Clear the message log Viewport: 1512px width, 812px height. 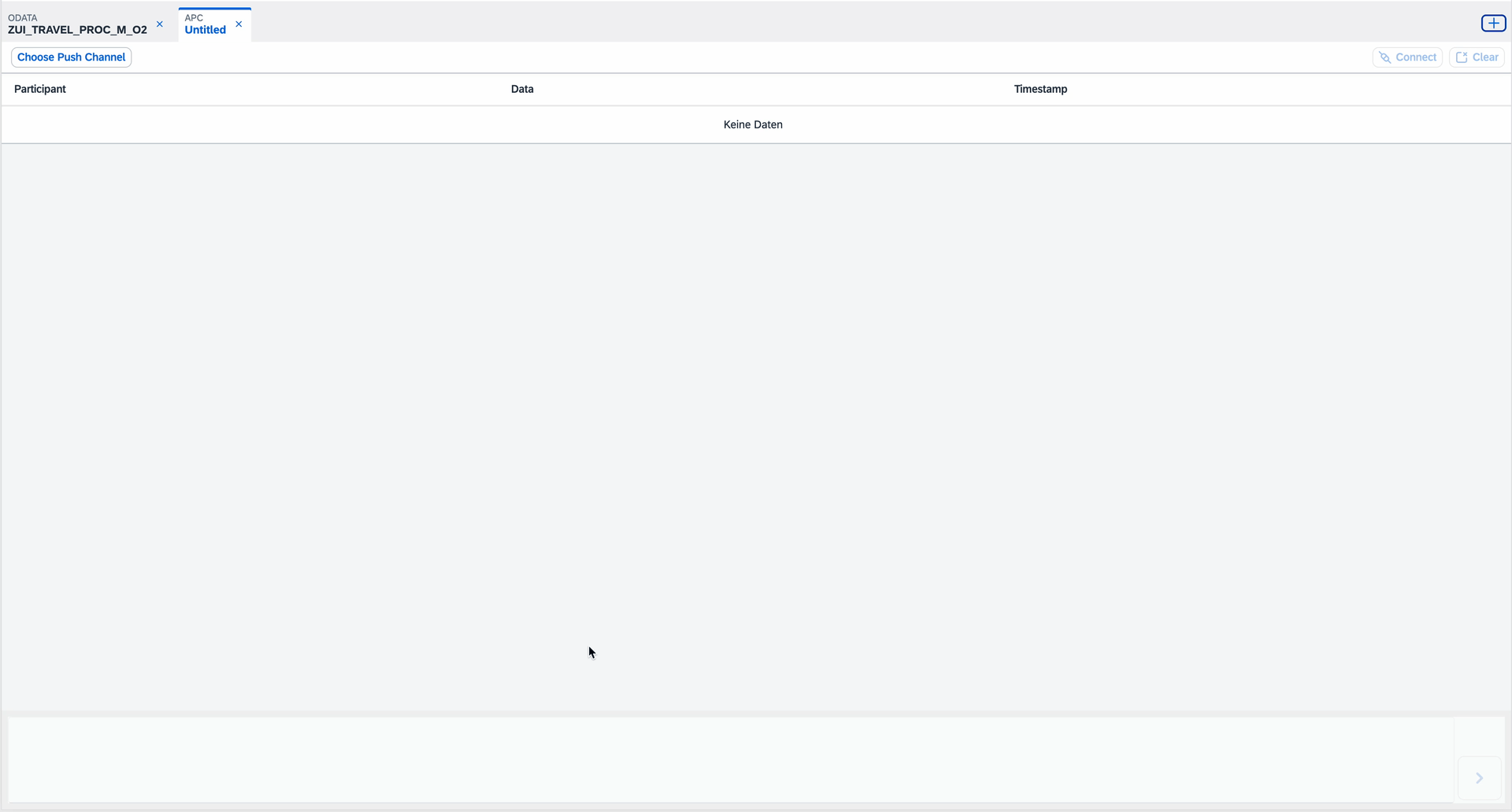tap(1477, 57)
